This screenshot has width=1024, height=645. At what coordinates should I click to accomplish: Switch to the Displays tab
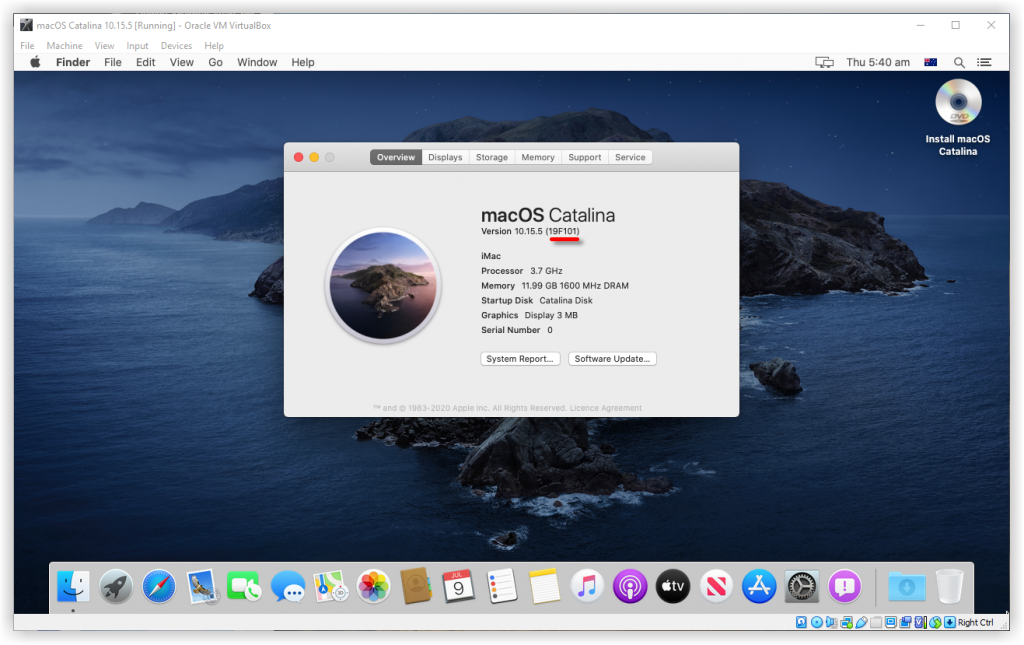pyautogui.click(x=445, y=157)
